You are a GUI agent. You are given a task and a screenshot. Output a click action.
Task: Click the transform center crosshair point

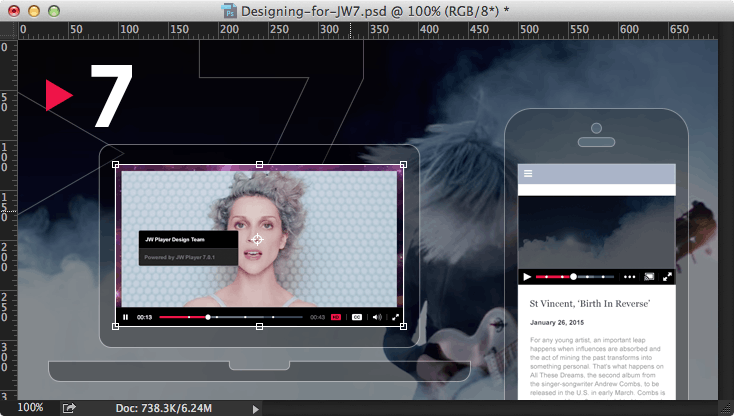coord(258,239)
